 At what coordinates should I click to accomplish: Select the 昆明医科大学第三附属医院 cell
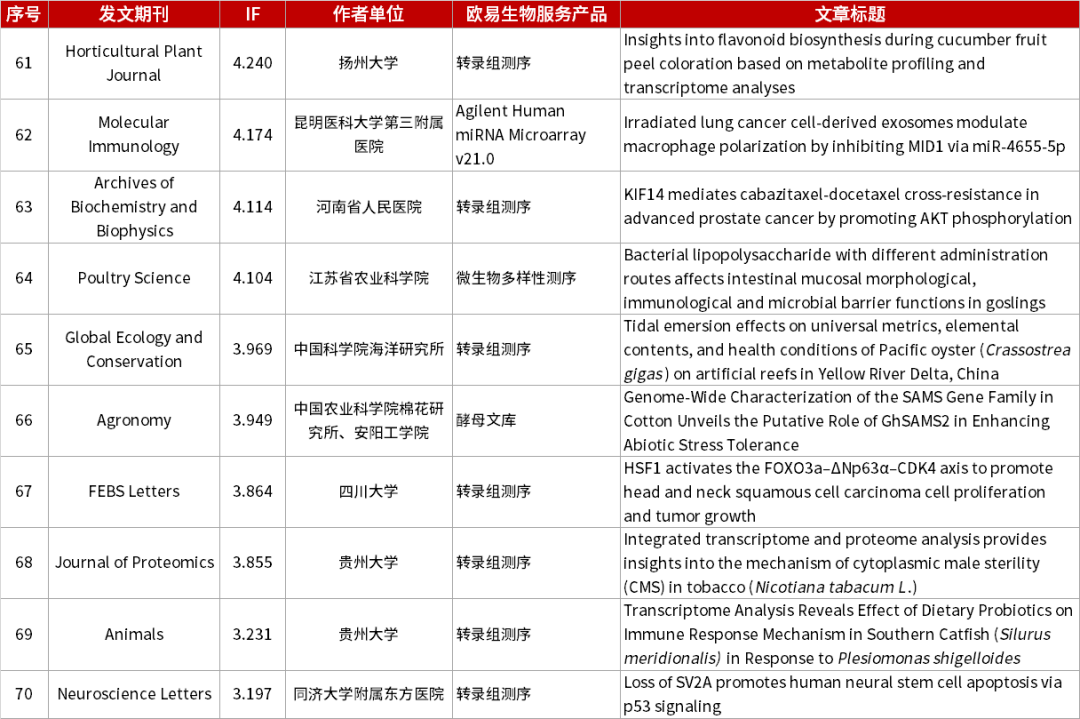click(x=368, y=135)
